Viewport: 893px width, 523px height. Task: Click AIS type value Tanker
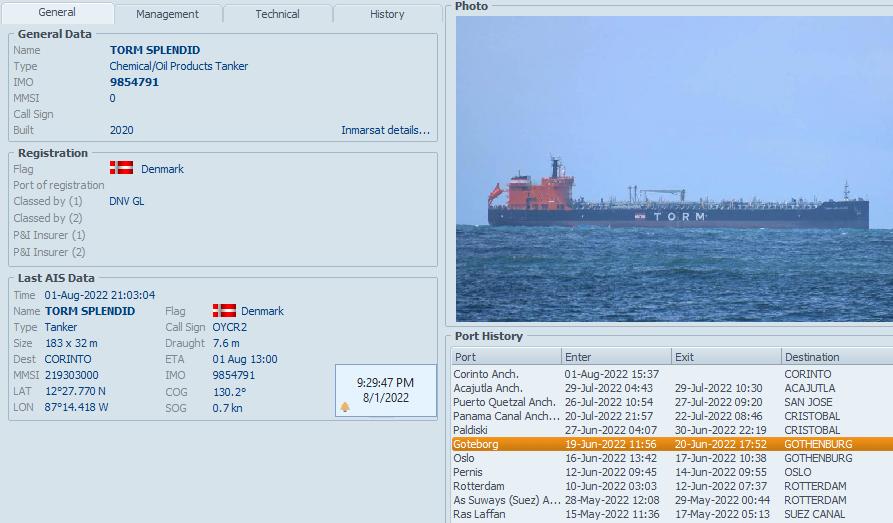[x=61, y=327]
